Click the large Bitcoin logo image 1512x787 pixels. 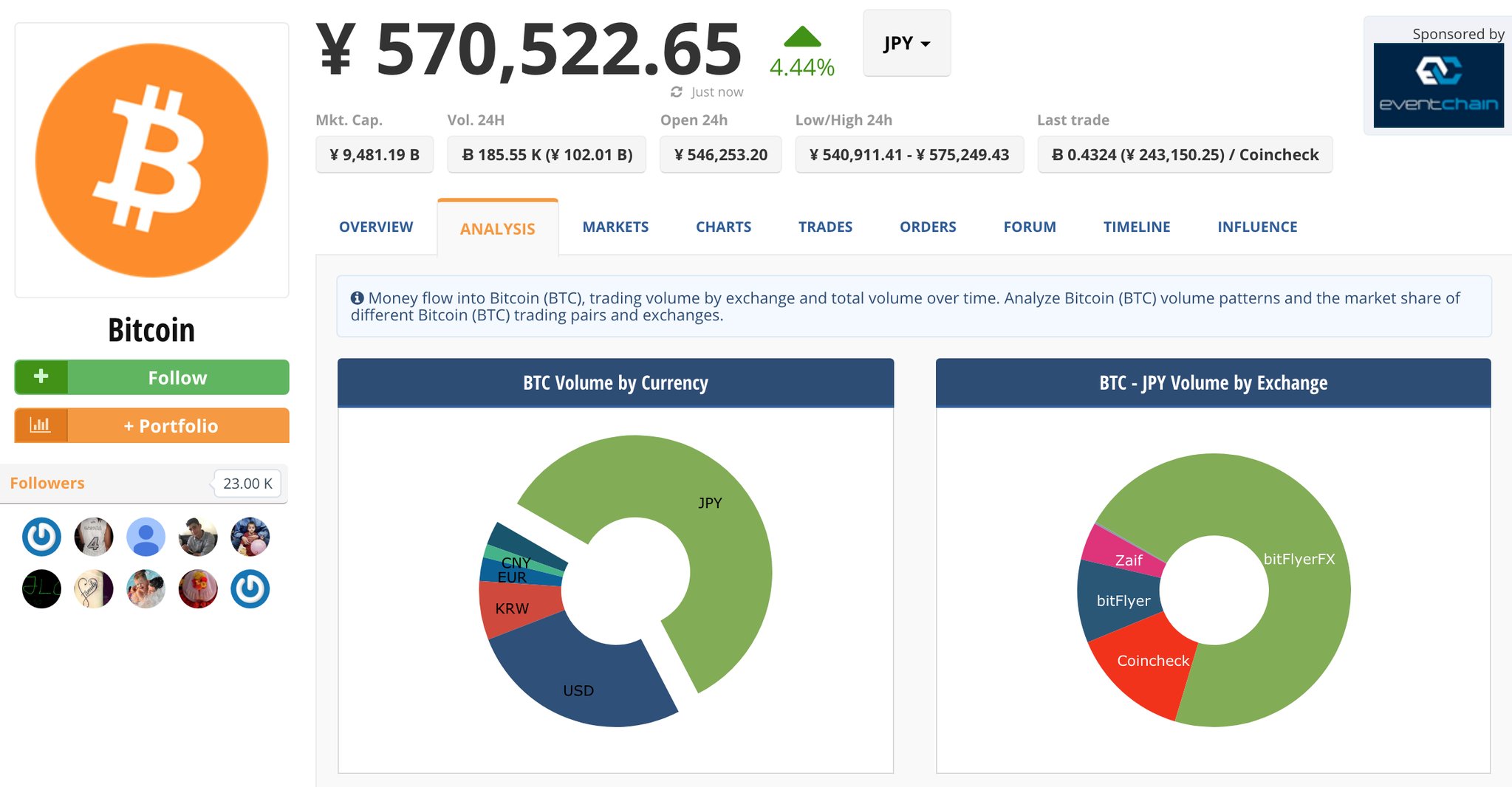(151, 160)
